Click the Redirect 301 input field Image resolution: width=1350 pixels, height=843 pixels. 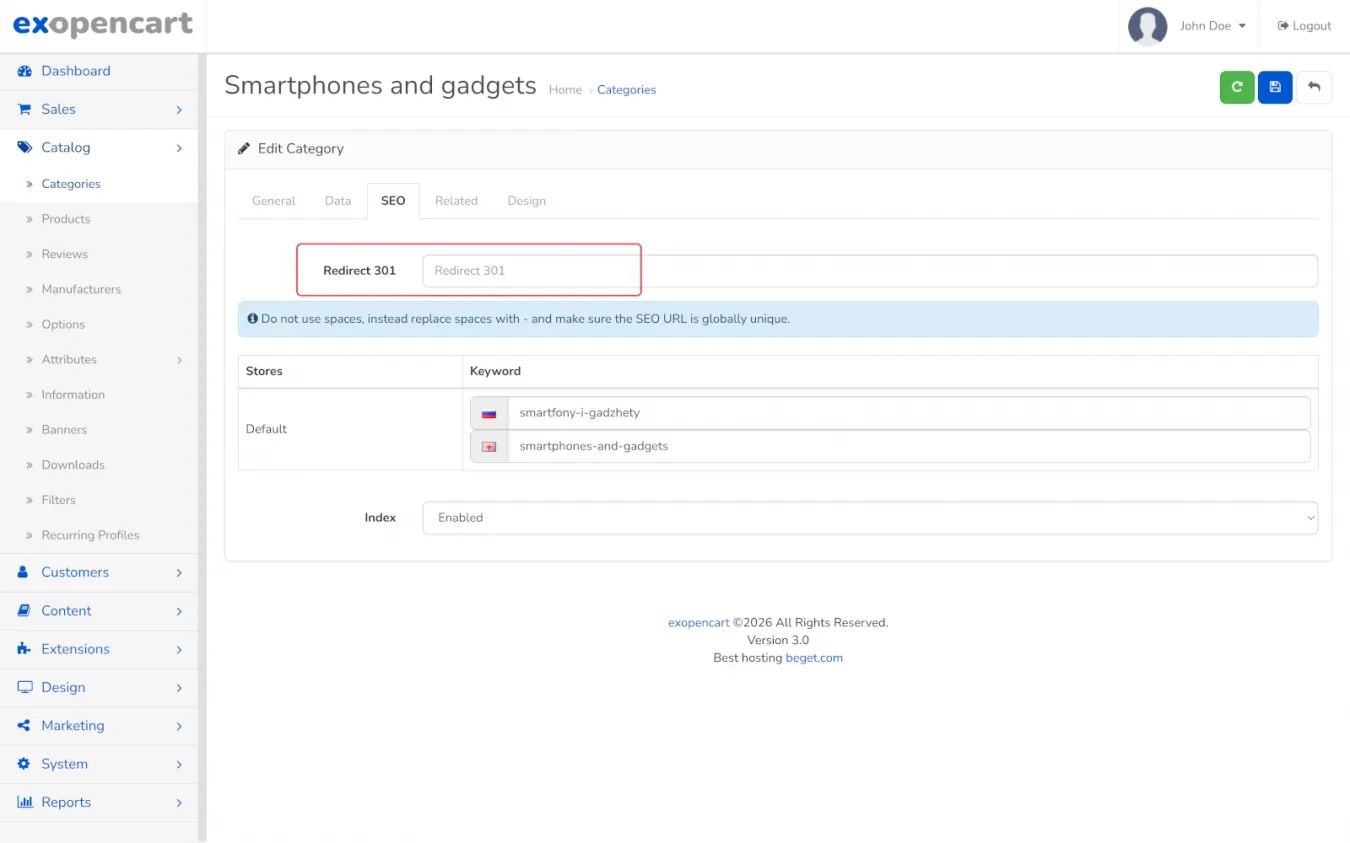coord(869,271)
